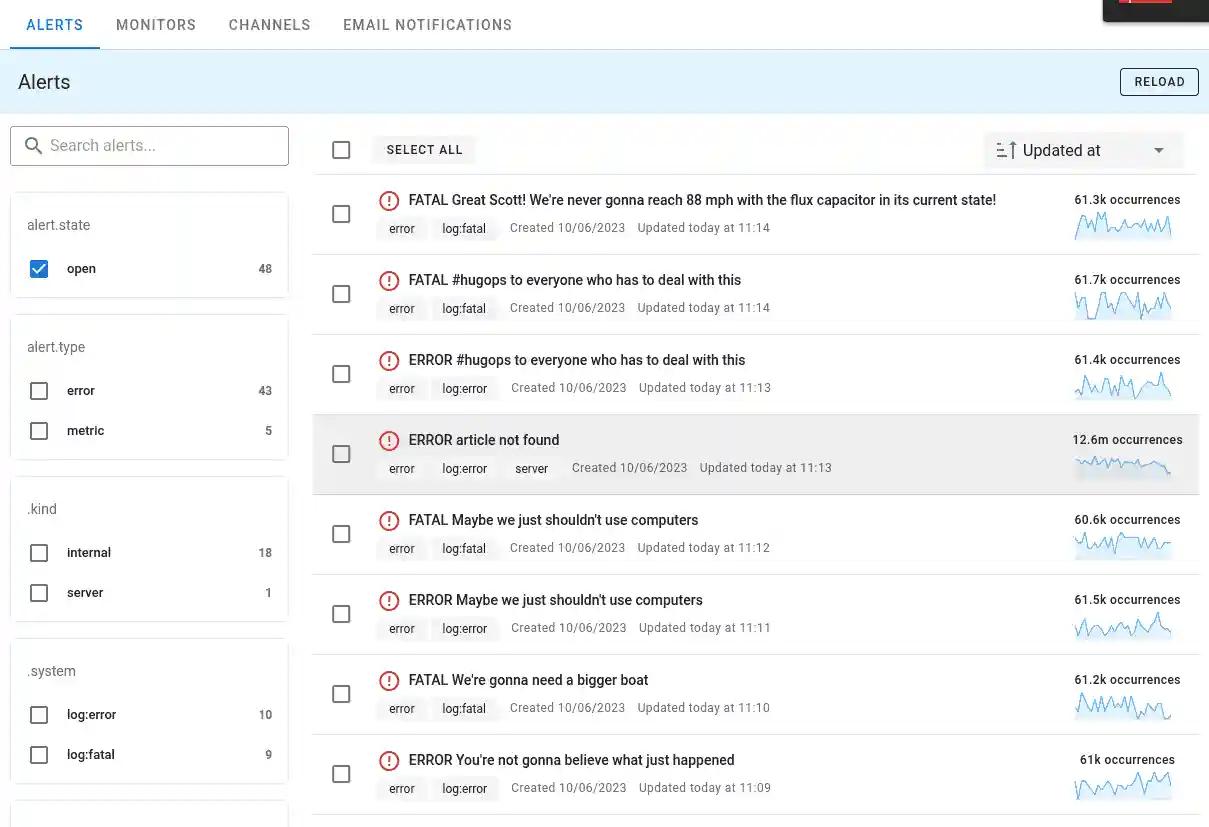Click the magnifier icon in the search alerts box

33,146
